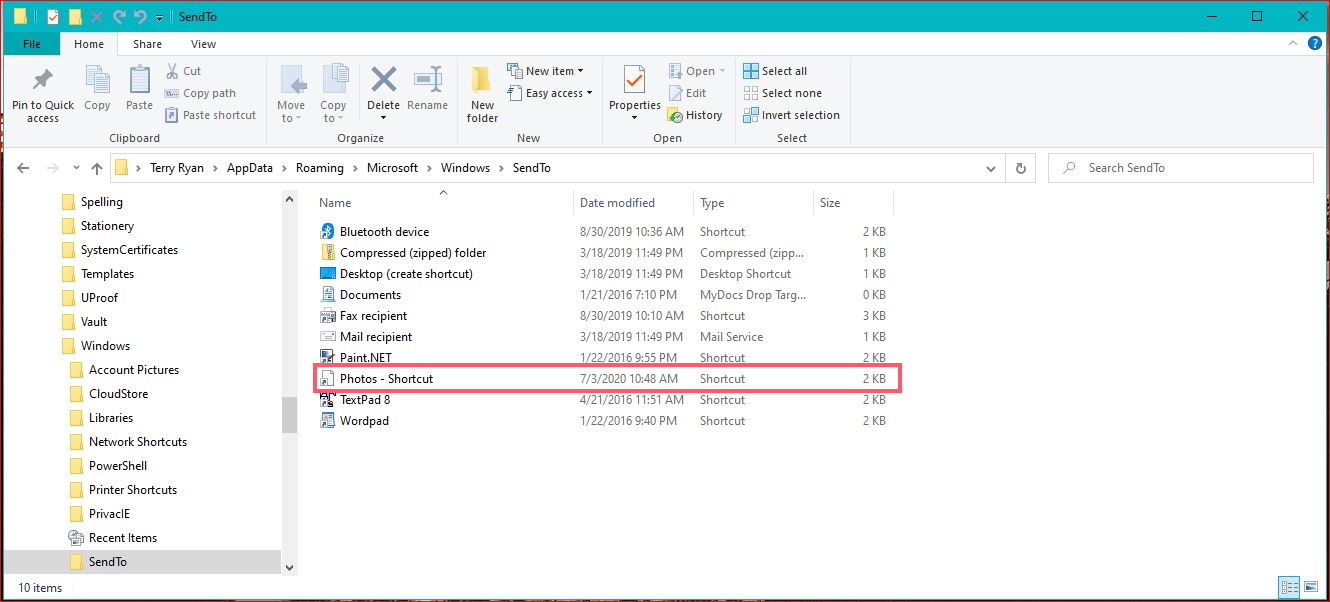This screenshot has height=602, width=1330.
Task: Open the New item dropdown
Action: (x=548, y=70)
